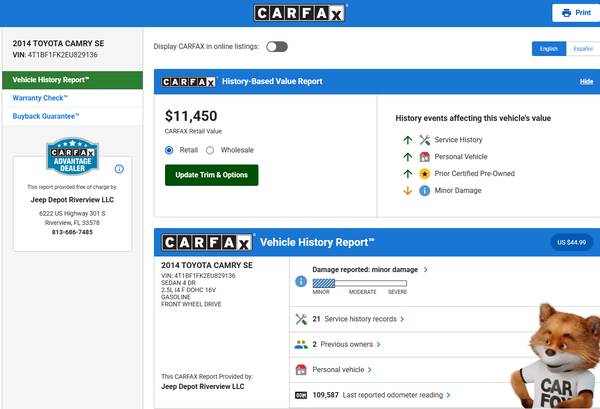Click the Print button

pyautogui.click(x=572, y=13)
